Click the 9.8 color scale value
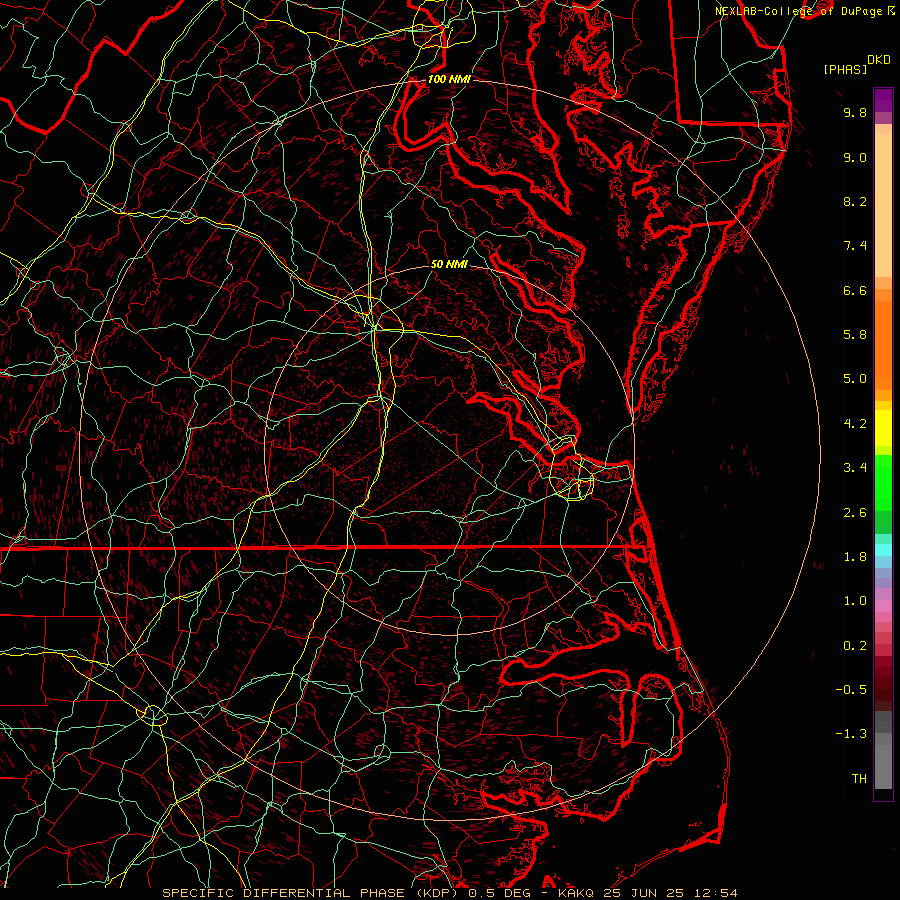The image size is (900, 900). (x=855, y=112)
